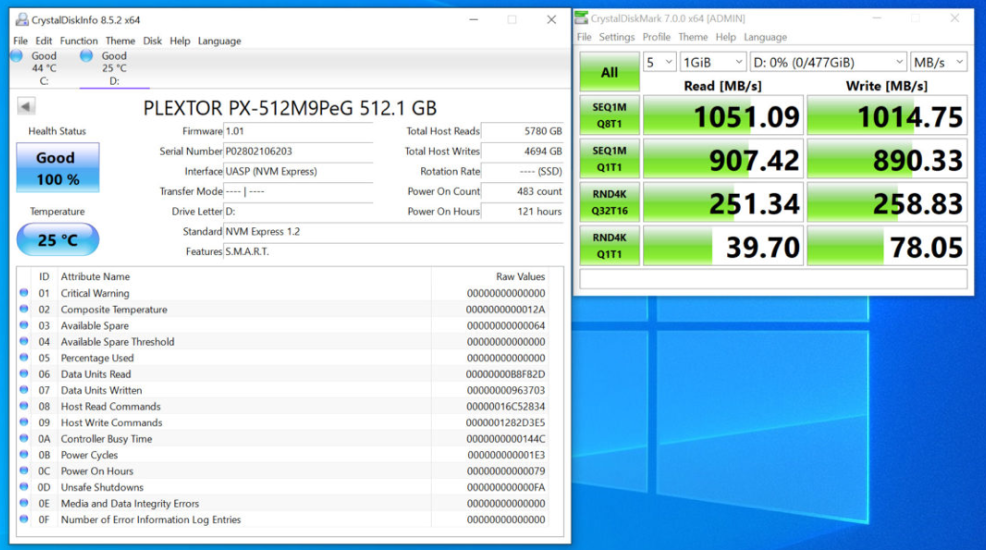Click the Total Host Reads value 5780 GB
This screenshot has width=986, height=550.
522,131
